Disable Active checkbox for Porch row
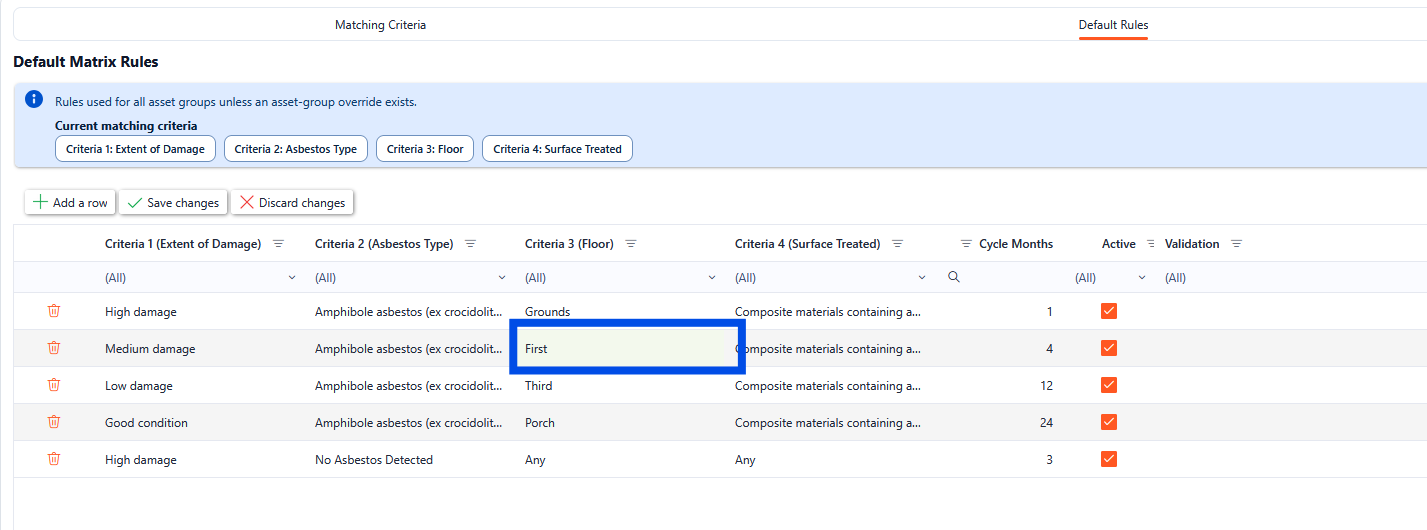Screen dimensions: 1427x530 1108,422
